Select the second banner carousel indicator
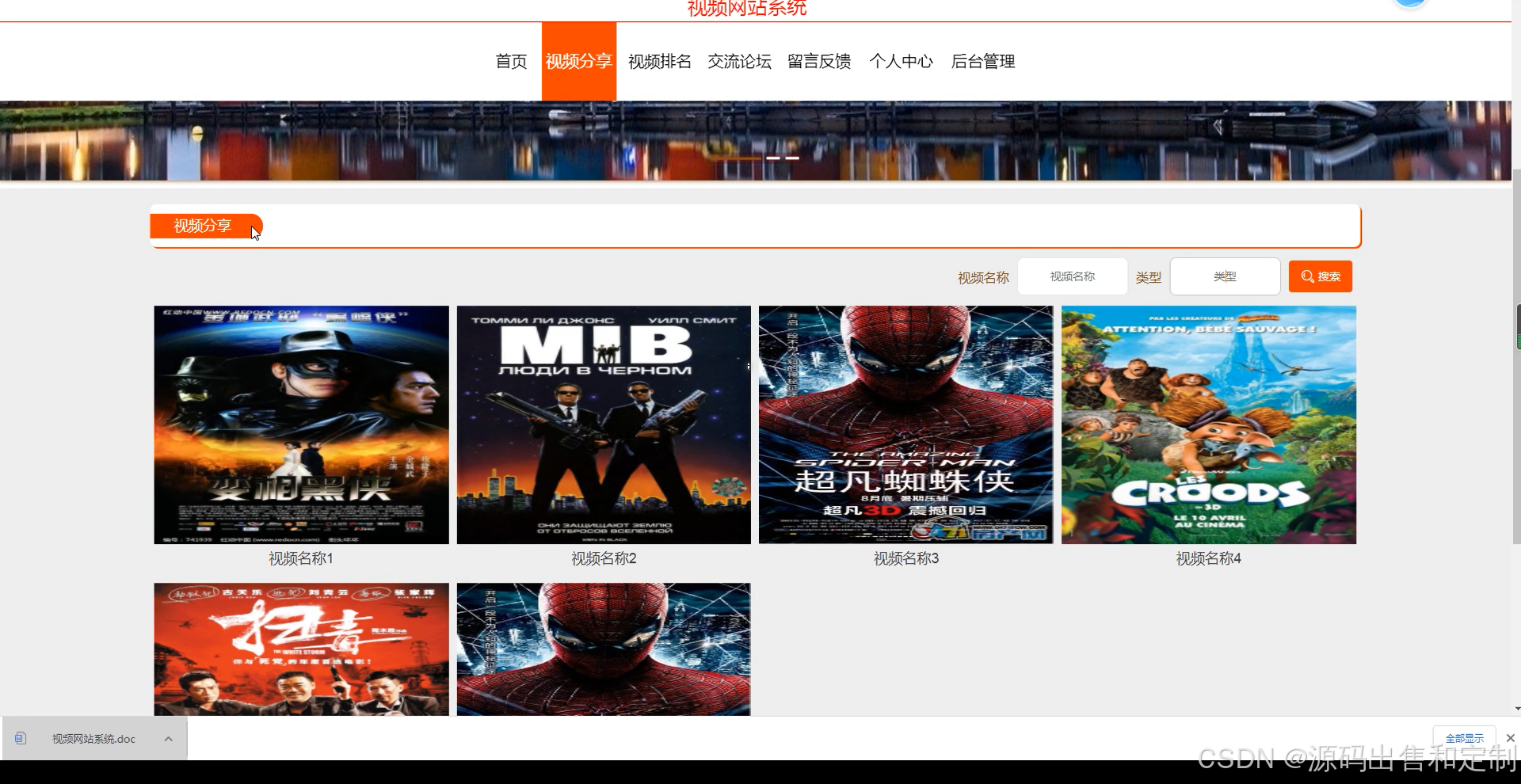This screenshot has height=784, width=1521. 773,158
